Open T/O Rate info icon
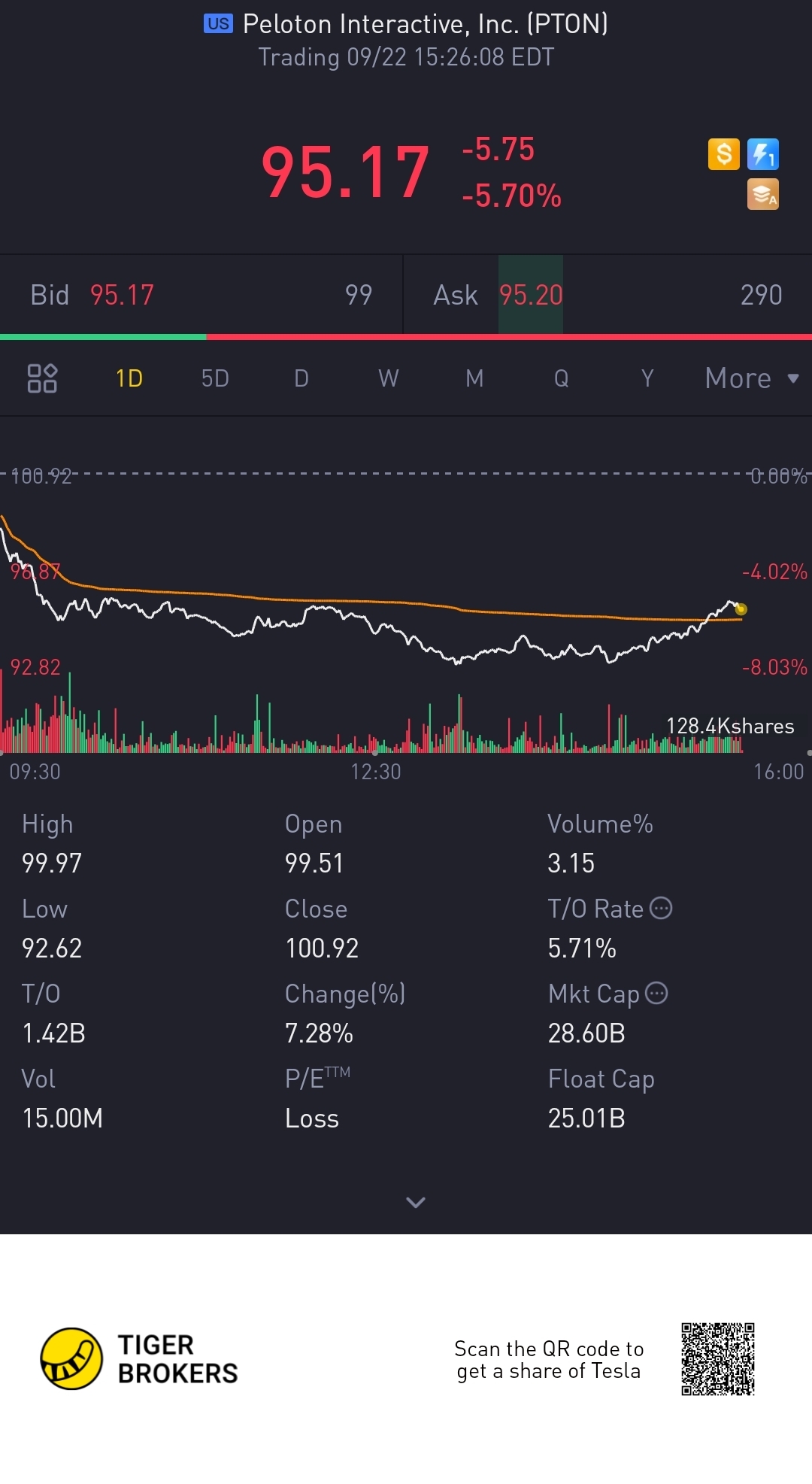 point(660,909)
